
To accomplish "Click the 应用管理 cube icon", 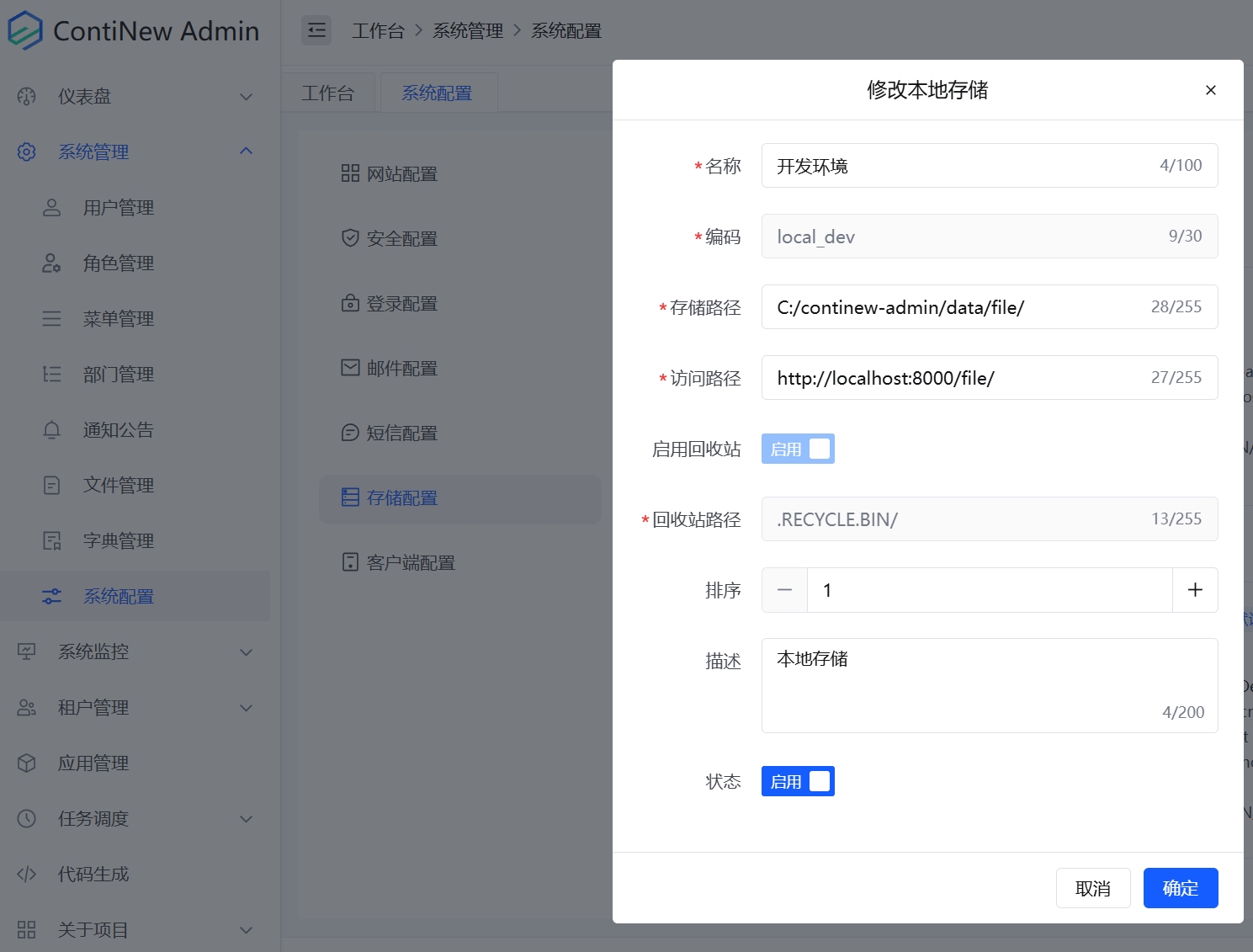I will click(27, 763).
